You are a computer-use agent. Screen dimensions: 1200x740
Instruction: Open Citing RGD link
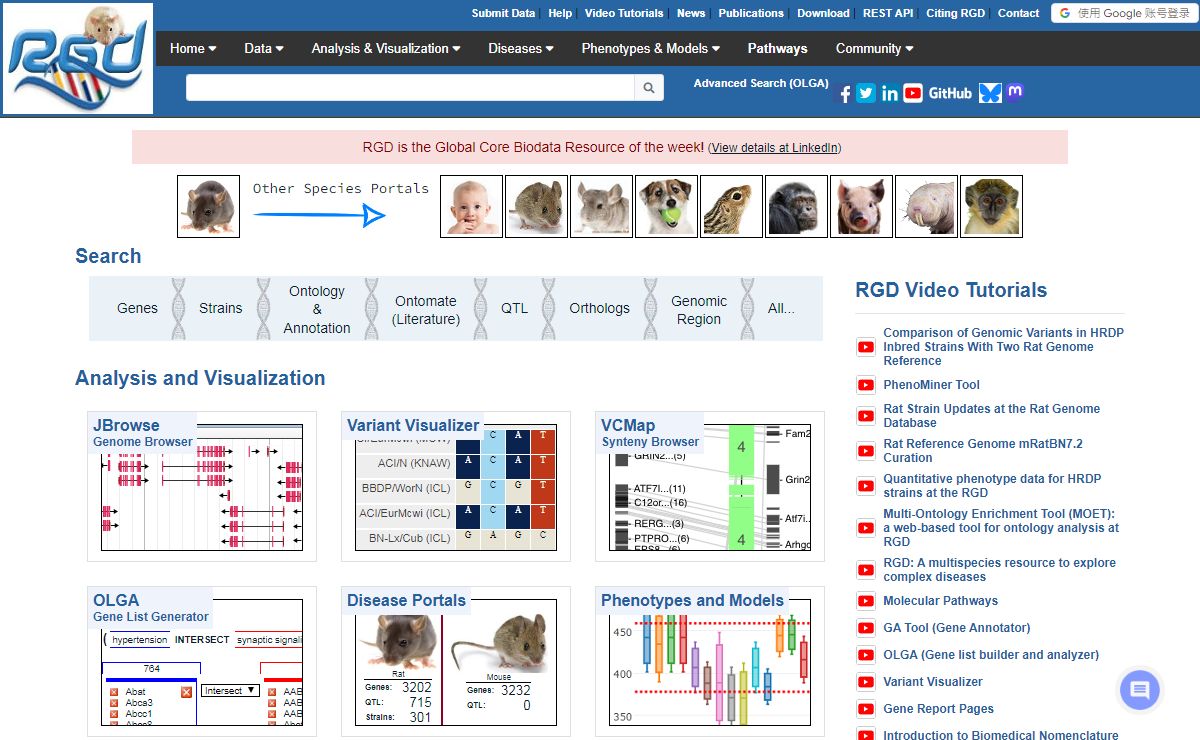[955, 13]
